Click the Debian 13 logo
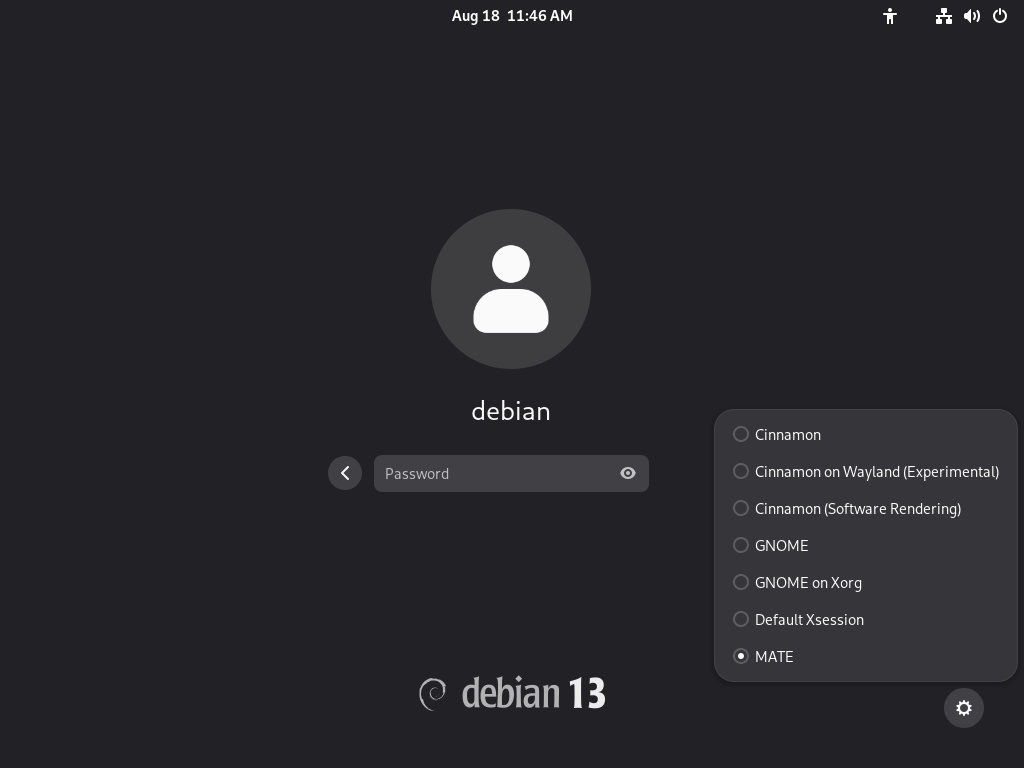The image size is (1024, 768). click(x=511, y=692)
